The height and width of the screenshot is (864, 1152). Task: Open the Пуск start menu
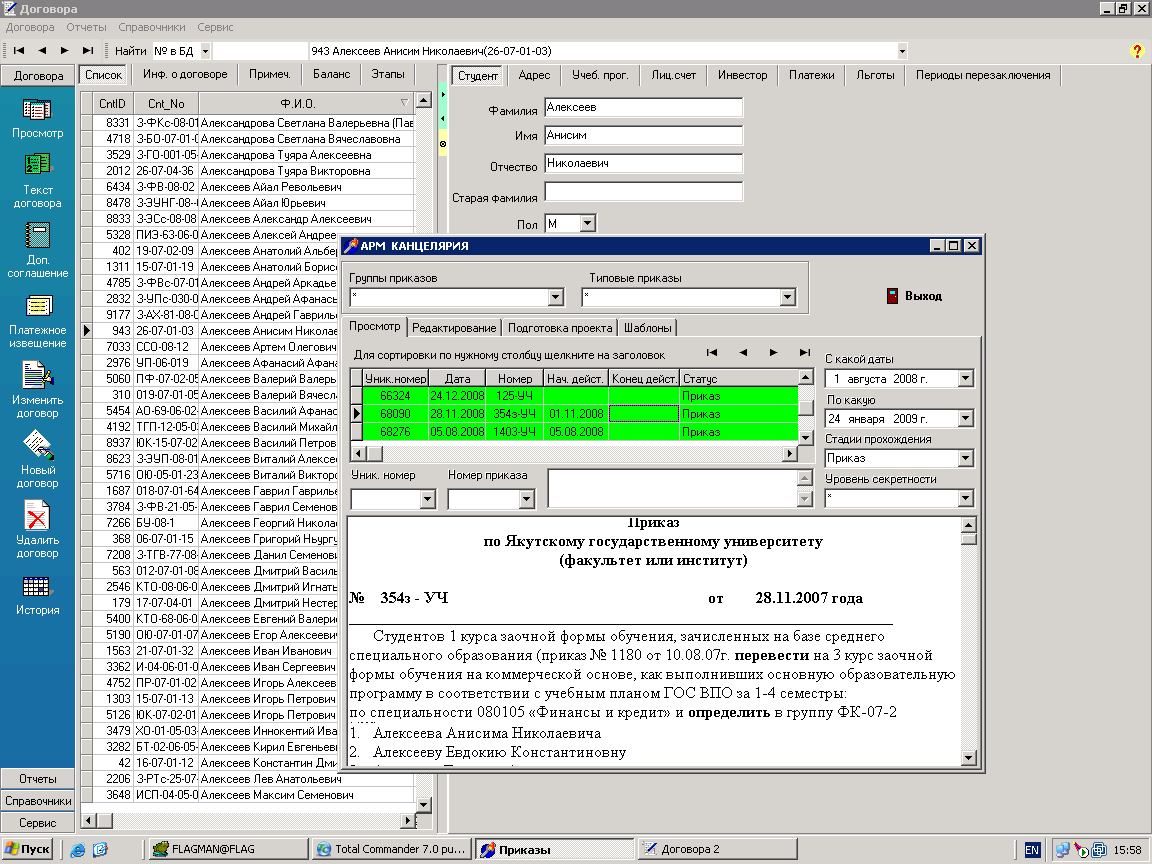26,849
